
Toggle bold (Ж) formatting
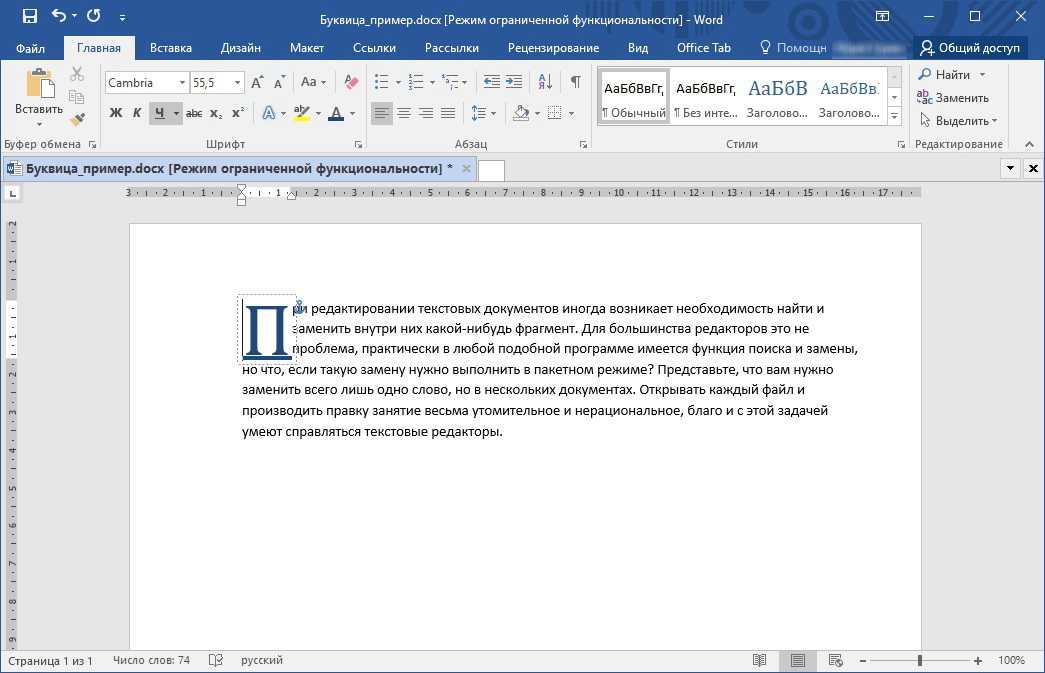[116, 113]
